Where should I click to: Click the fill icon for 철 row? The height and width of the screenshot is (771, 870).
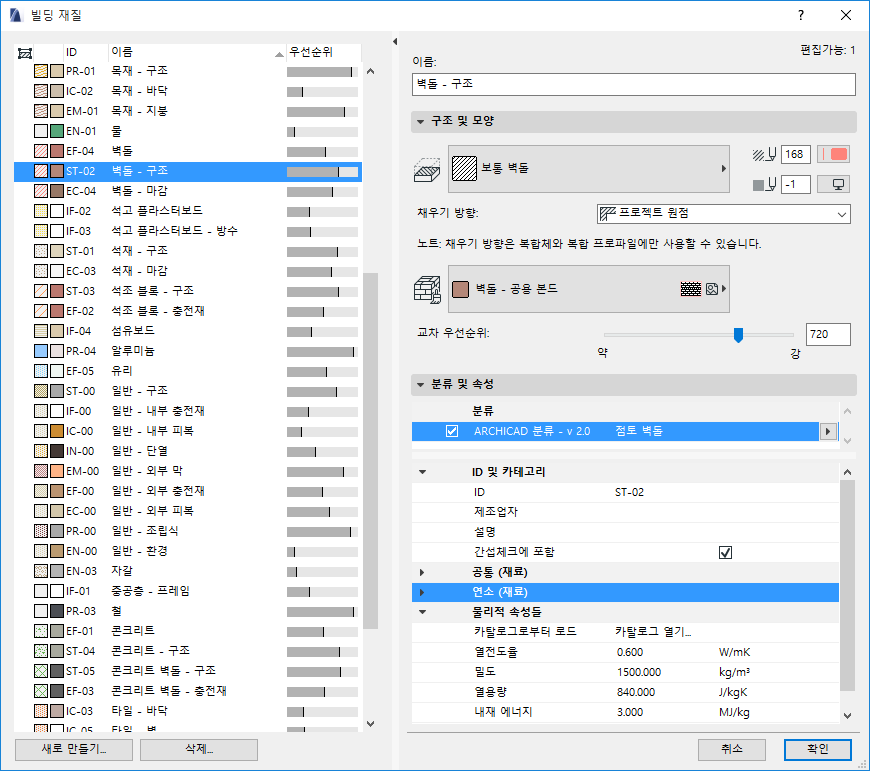tap(41, 611)
